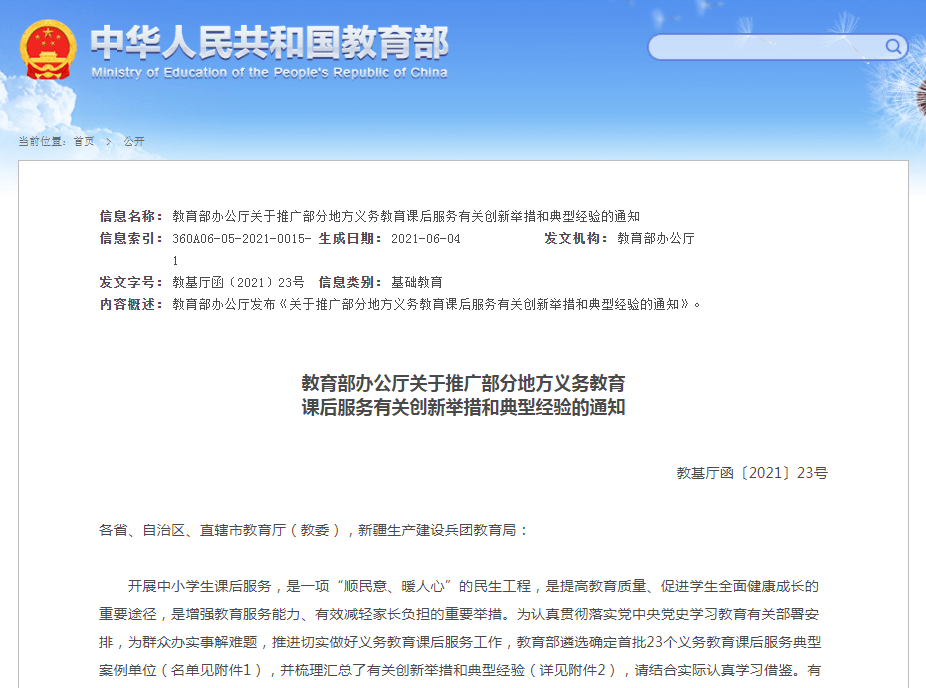Image resolution: width=926 pixels, height=688 pixels.
Task: Click index number 360A06-05-2021-0015-
Action: (242, 239)
